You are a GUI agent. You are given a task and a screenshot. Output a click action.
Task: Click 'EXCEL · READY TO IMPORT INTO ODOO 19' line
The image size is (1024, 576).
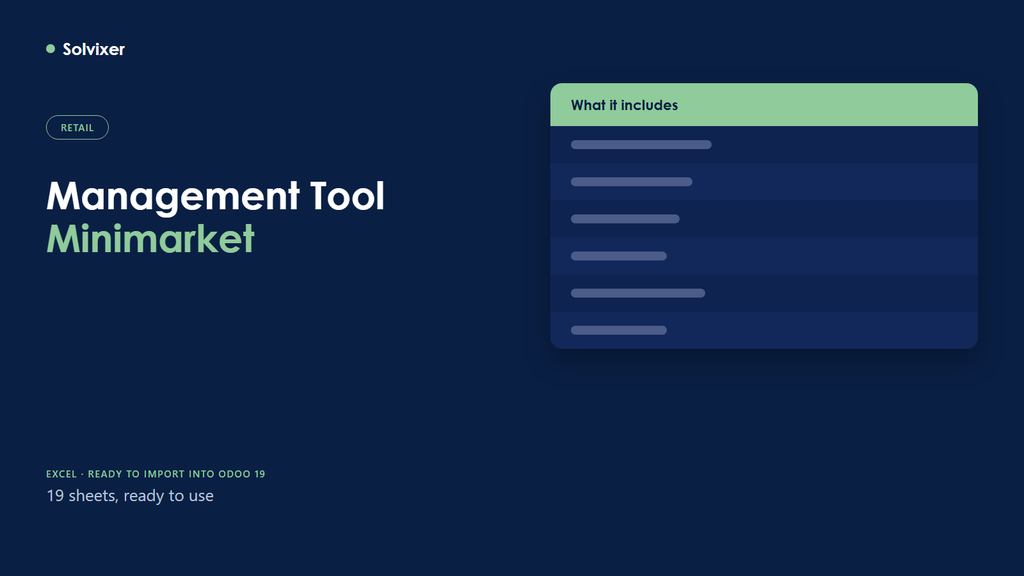[x=155, y=474]
